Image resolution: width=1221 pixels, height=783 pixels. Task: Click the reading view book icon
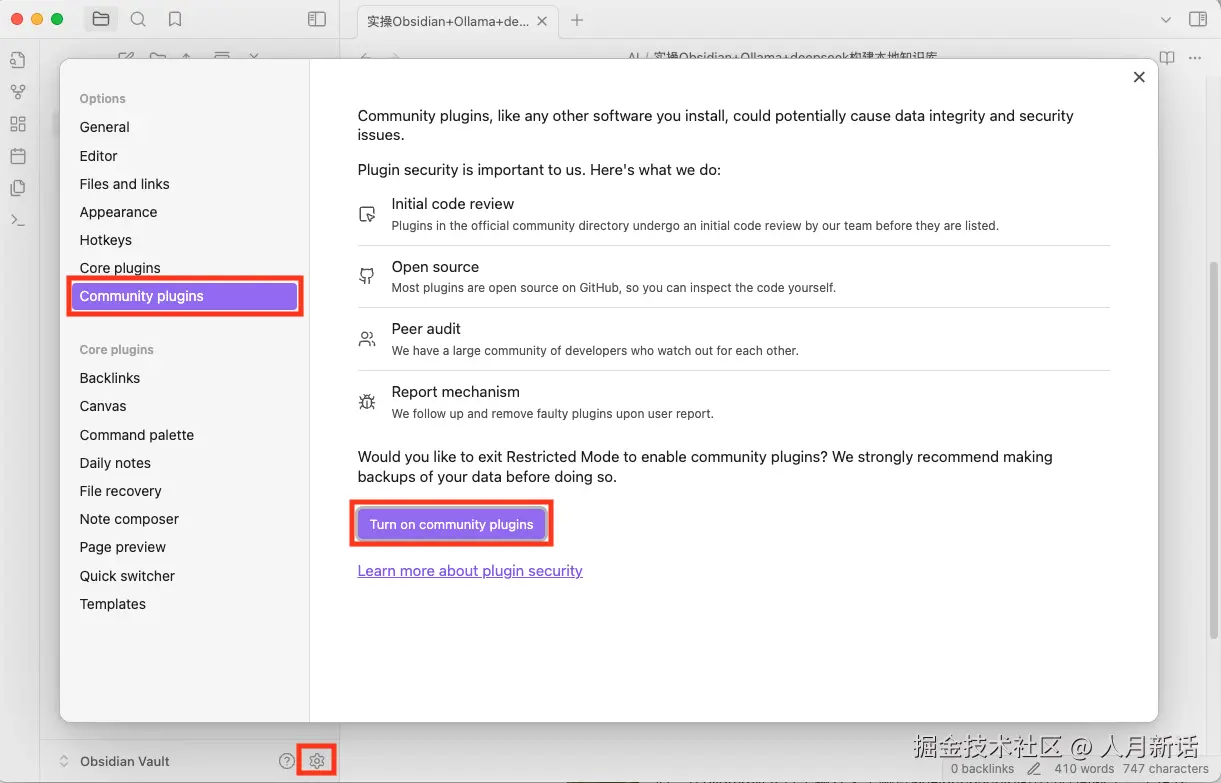coord(1166,57)
